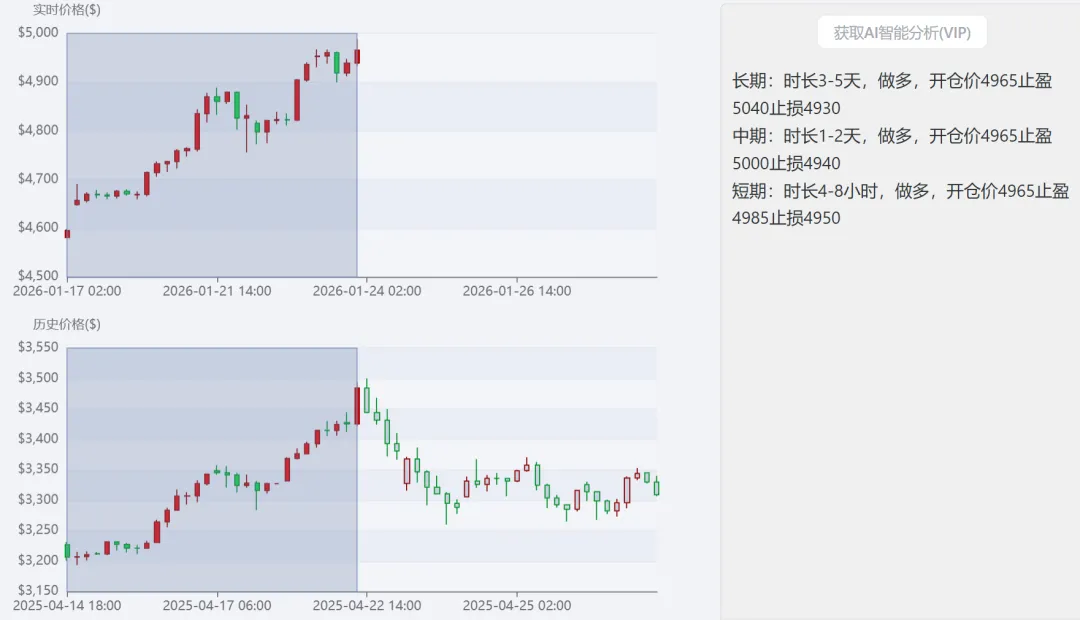Click the 2025-04-25 02:00 time label
This screenshot has width=1080, height=620.
tap(516, 606)
